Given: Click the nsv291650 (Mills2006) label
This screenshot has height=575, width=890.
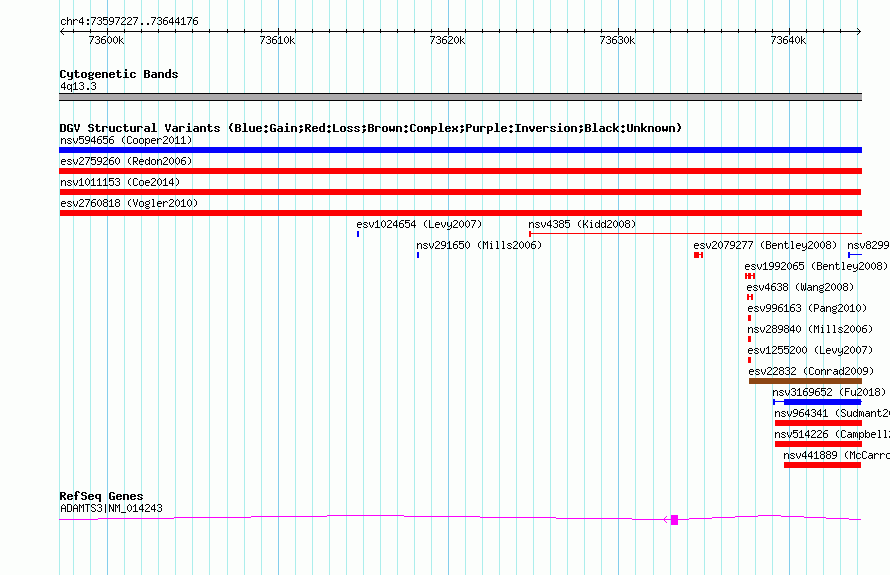Looking at the screenshot, I should click(x=479, y=245).
